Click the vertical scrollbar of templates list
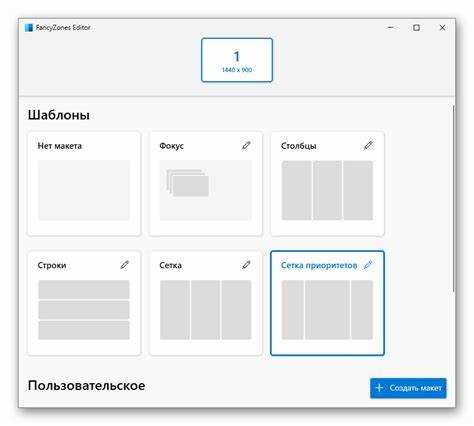 coord(453,199)
